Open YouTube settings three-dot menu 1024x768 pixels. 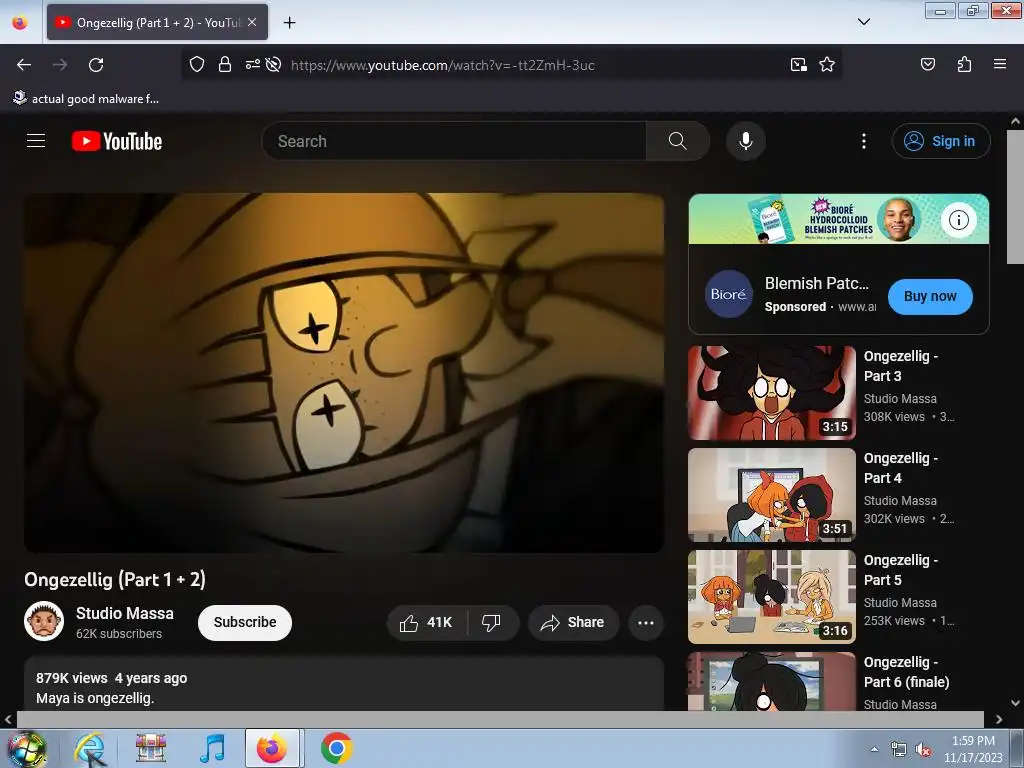coord(863,141)
